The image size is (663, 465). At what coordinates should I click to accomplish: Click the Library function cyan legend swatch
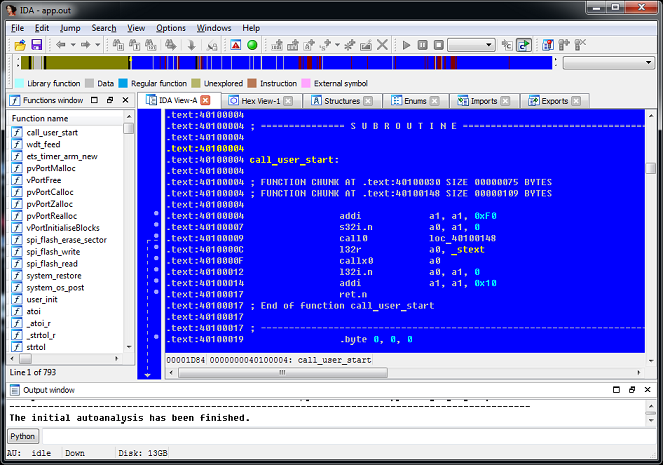point(19,83)
